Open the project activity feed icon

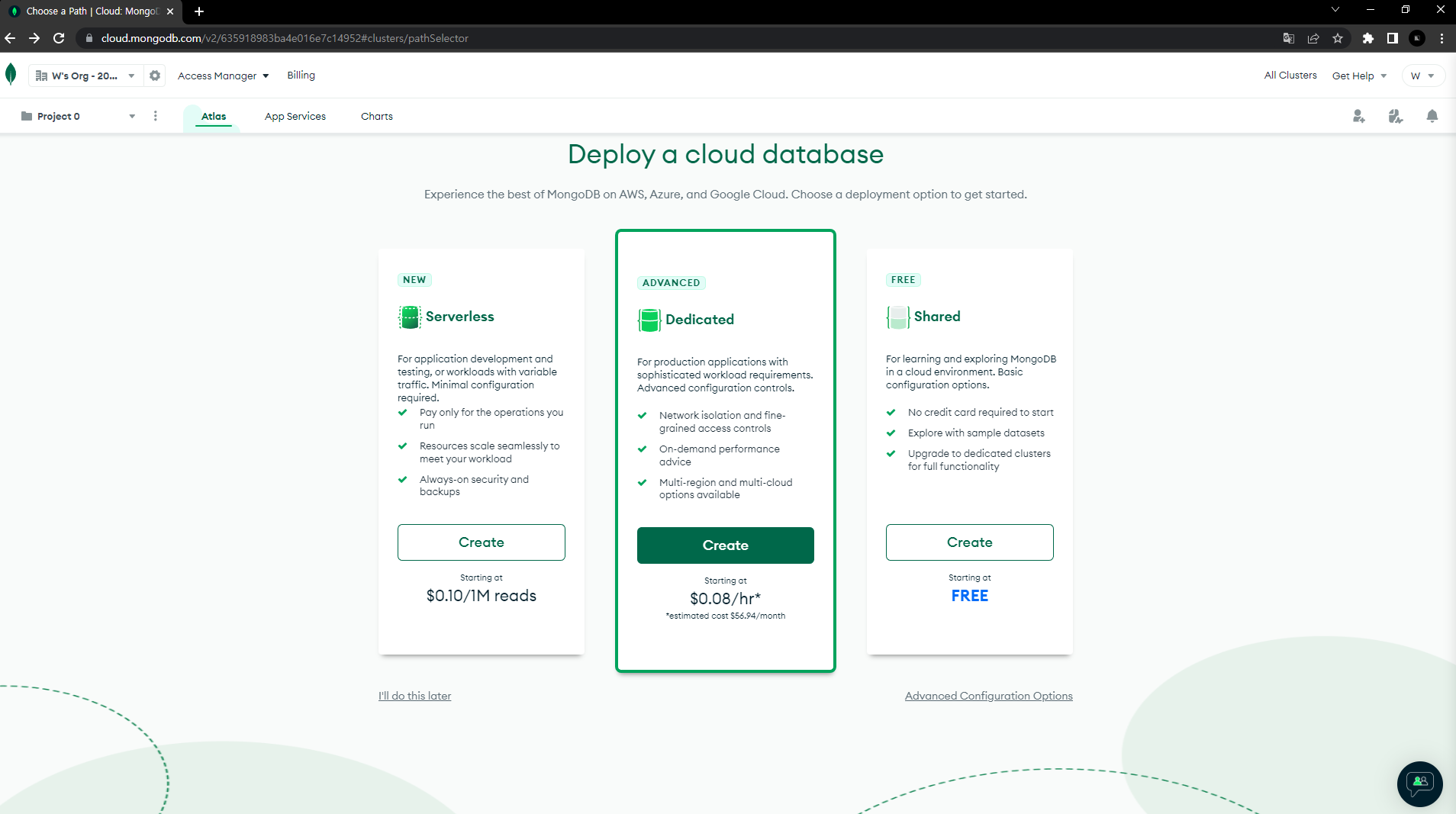pyautogui.click(x=1396, y=116)
